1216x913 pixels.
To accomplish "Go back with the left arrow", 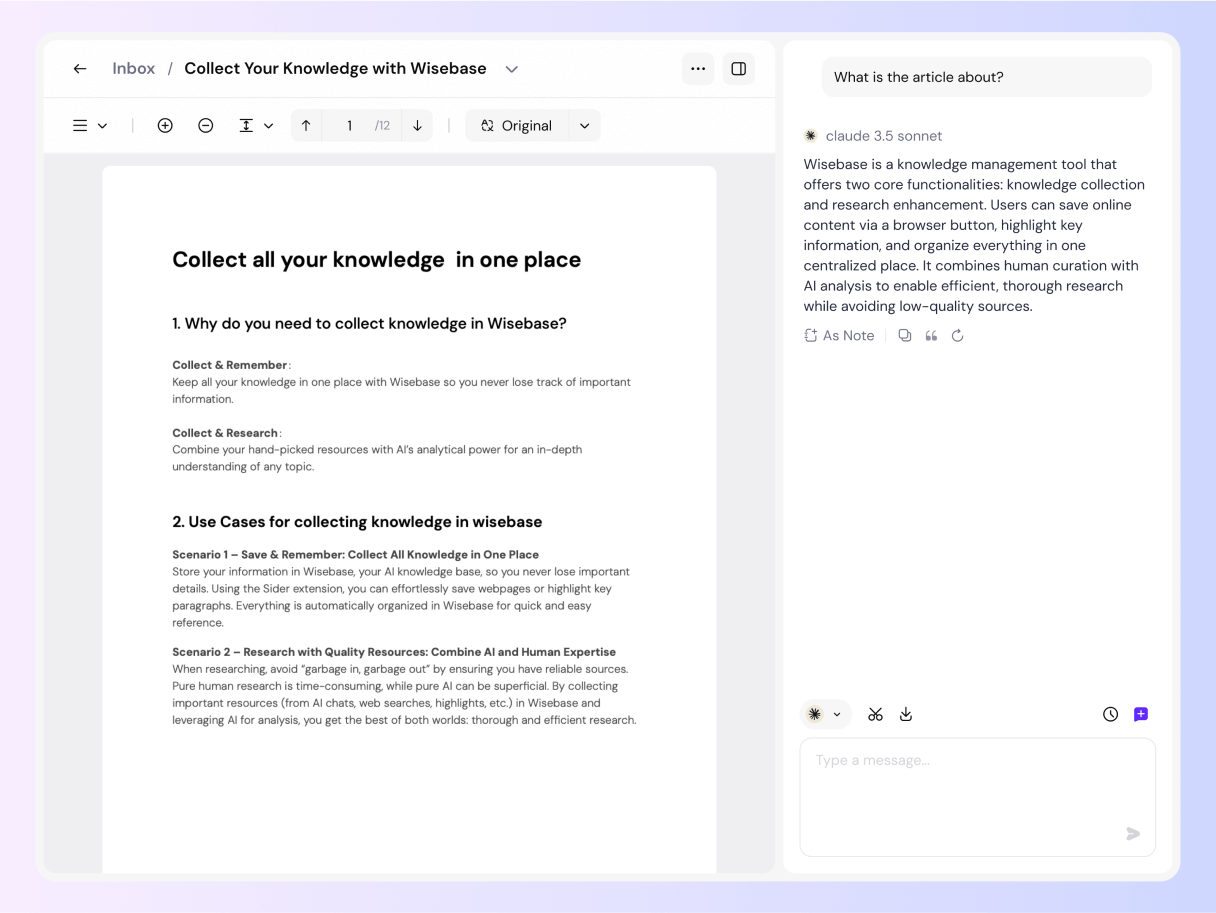I will pos(80,69).
